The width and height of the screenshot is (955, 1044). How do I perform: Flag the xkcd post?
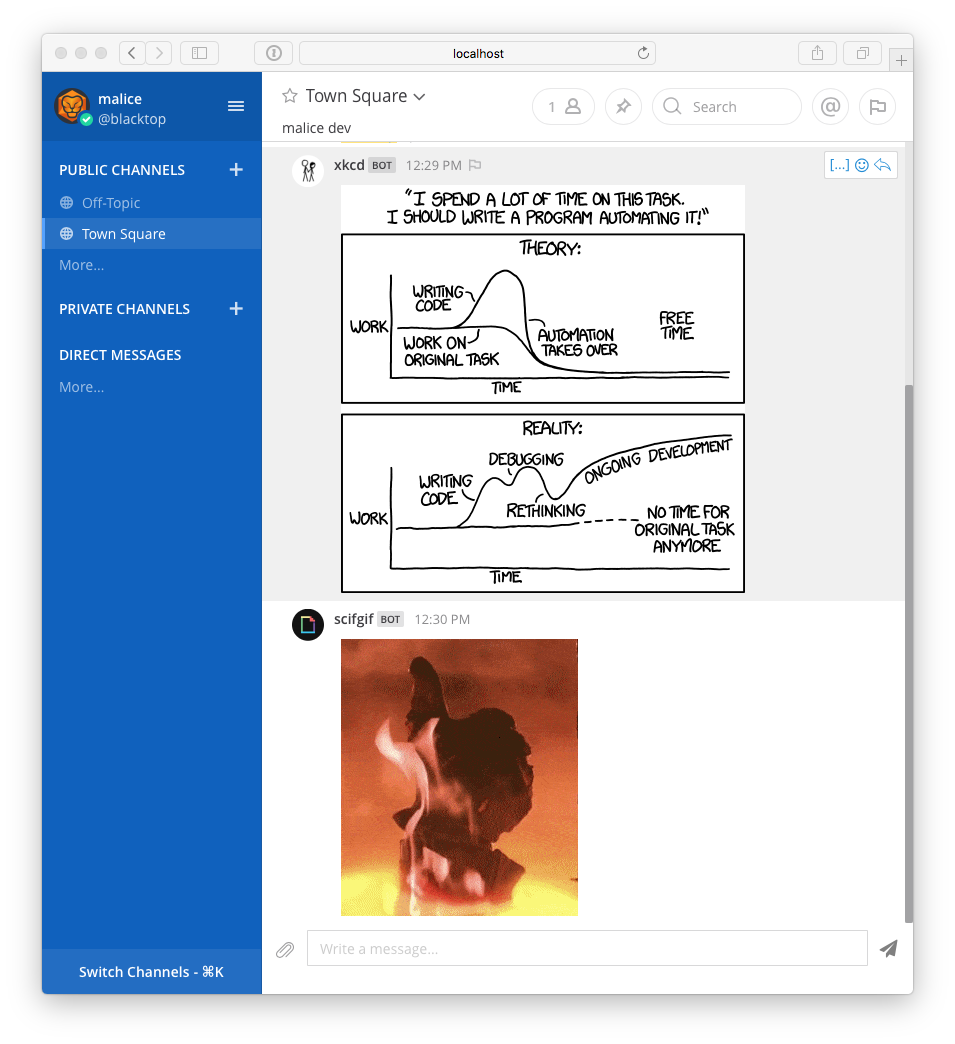click(x=475, y=165)
